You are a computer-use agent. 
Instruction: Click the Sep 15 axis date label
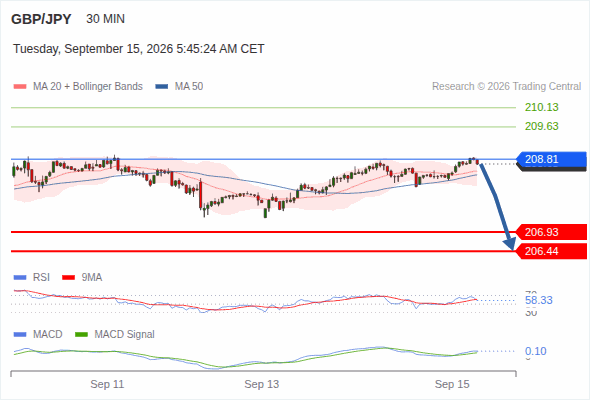[452, 384]
